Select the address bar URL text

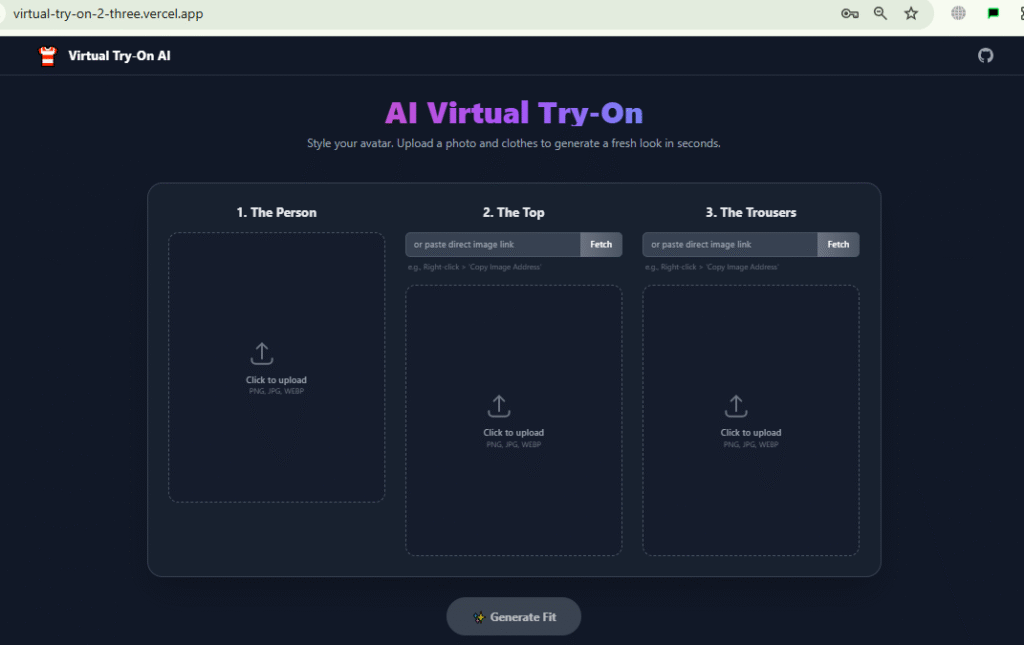click(108, 13)
